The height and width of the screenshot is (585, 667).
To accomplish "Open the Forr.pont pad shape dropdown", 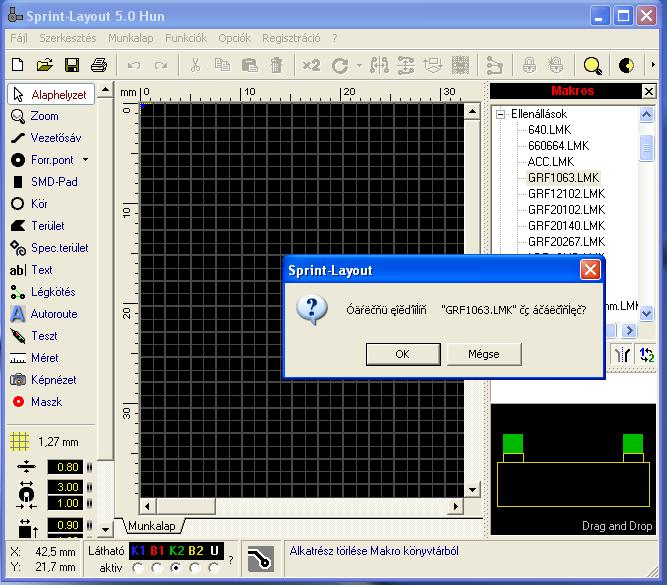I will (86, 160).
